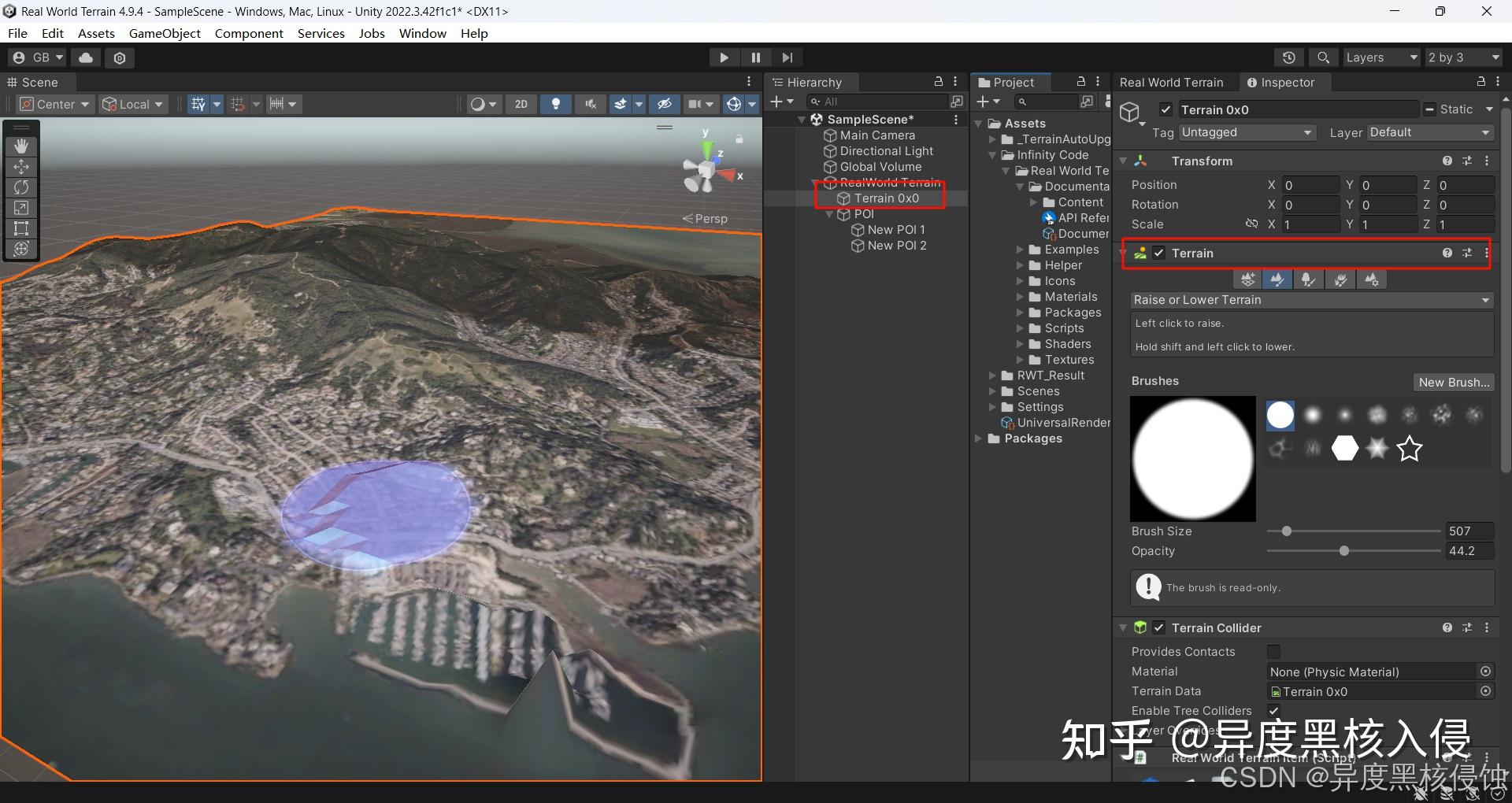Toggle Enable Tree Colliders checkbox
Screen dimensions: 1512x803
(x=1273, y=710)
